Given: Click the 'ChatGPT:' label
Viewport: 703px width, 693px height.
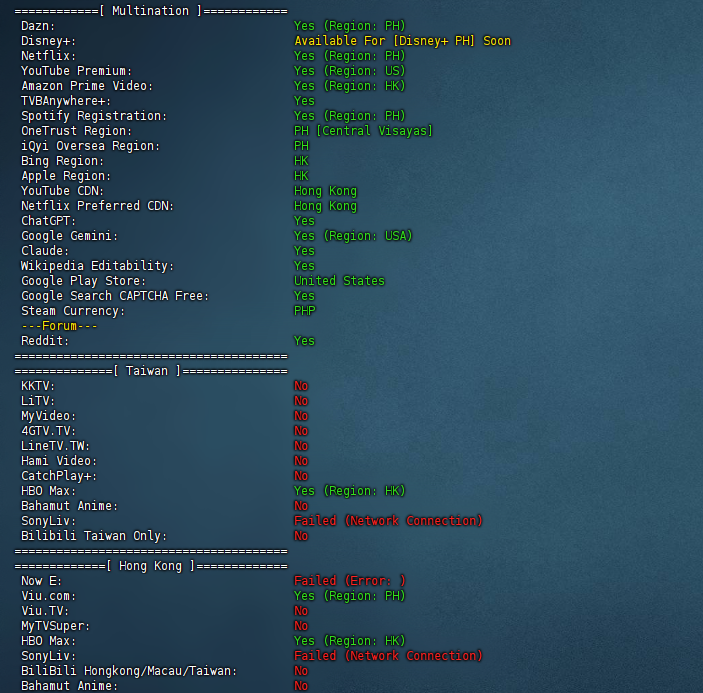Looking at the screenshot, I should tap(48, 221).
